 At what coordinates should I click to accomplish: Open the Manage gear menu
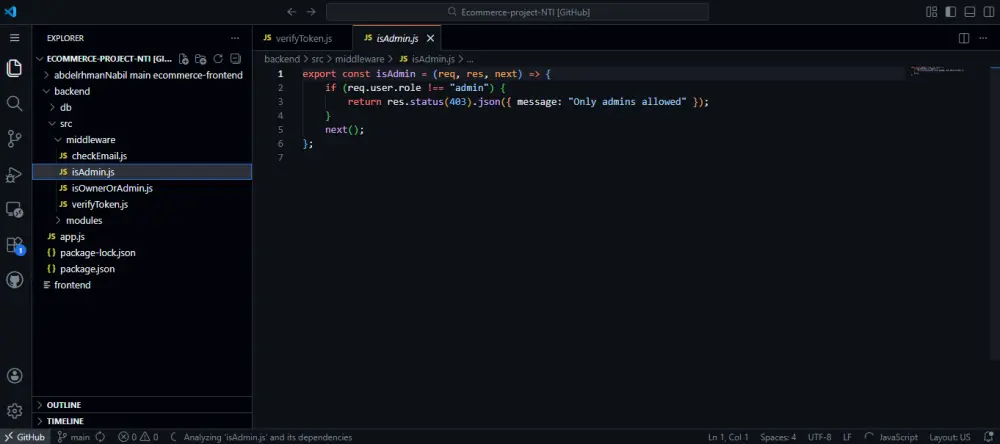(15, 411)
